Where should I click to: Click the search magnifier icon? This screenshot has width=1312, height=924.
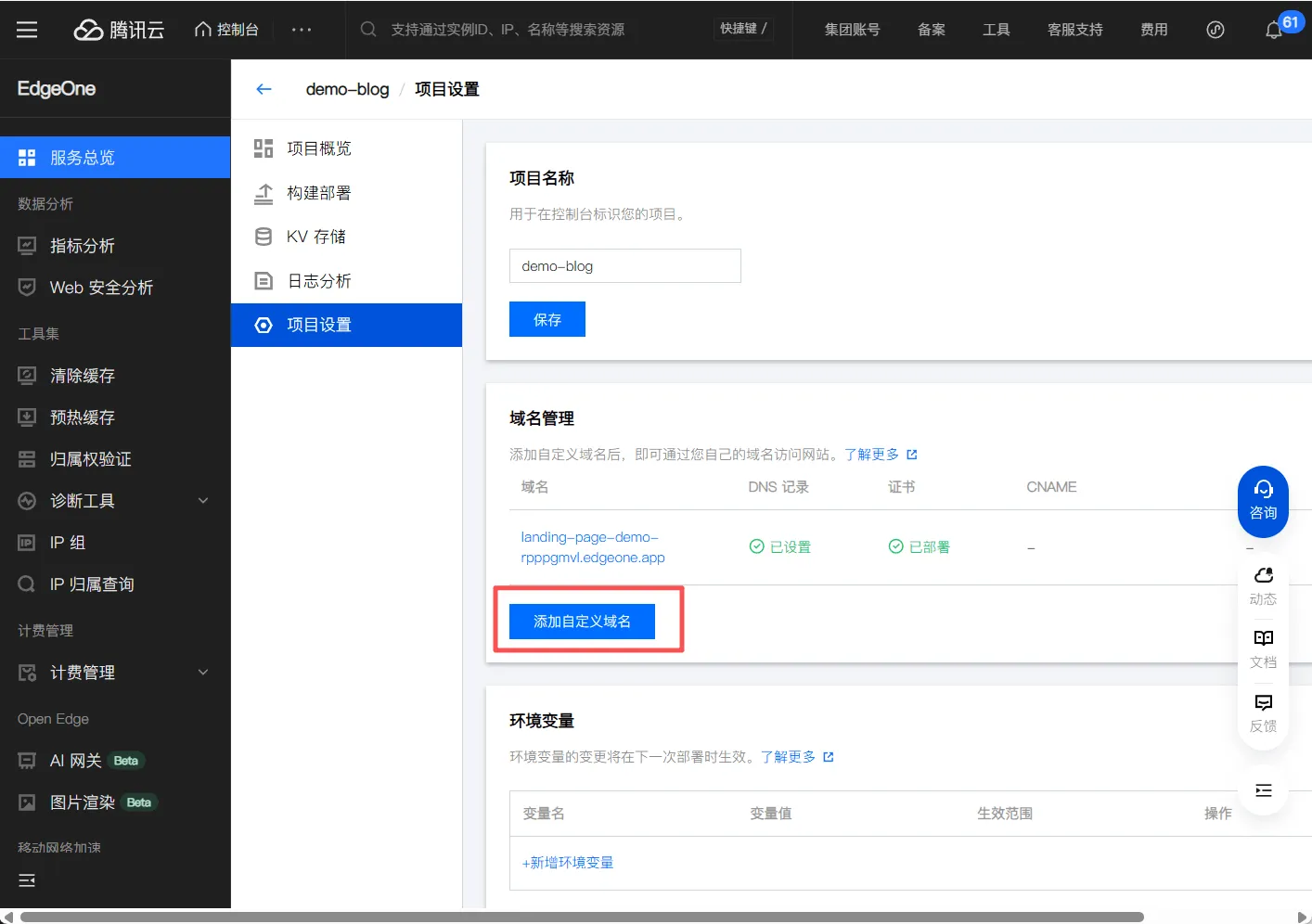368,30
